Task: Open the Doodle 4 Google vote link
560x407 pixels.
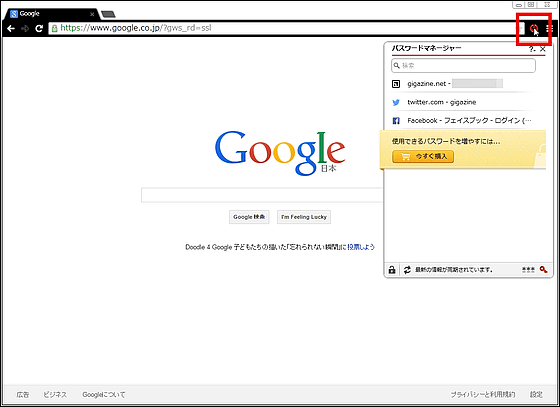Action: point(361,247)
